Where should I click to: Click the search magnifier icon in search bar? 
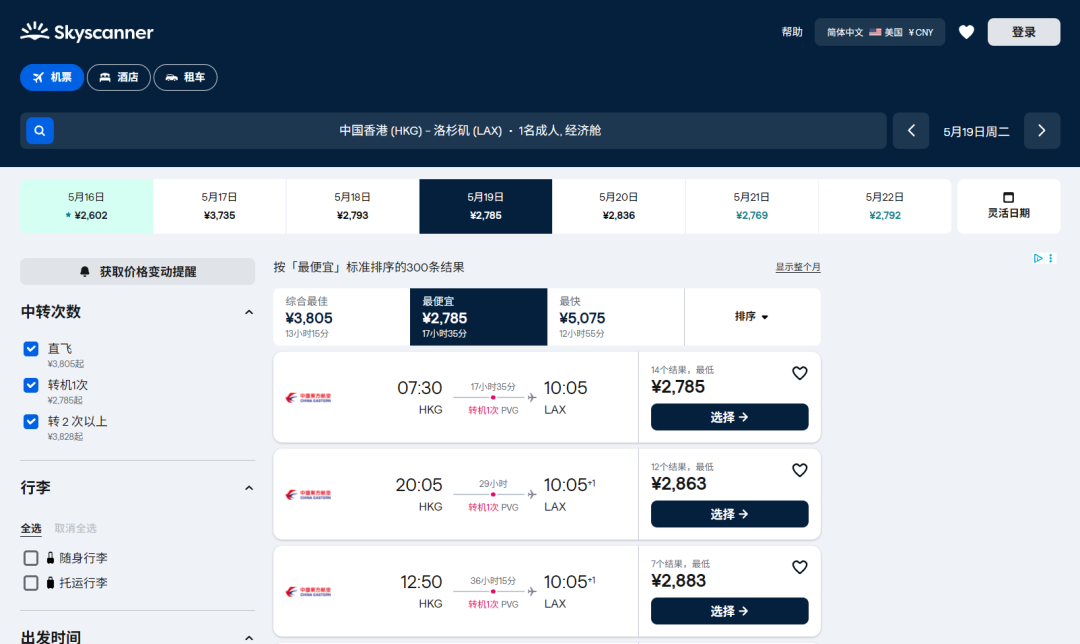40,131
